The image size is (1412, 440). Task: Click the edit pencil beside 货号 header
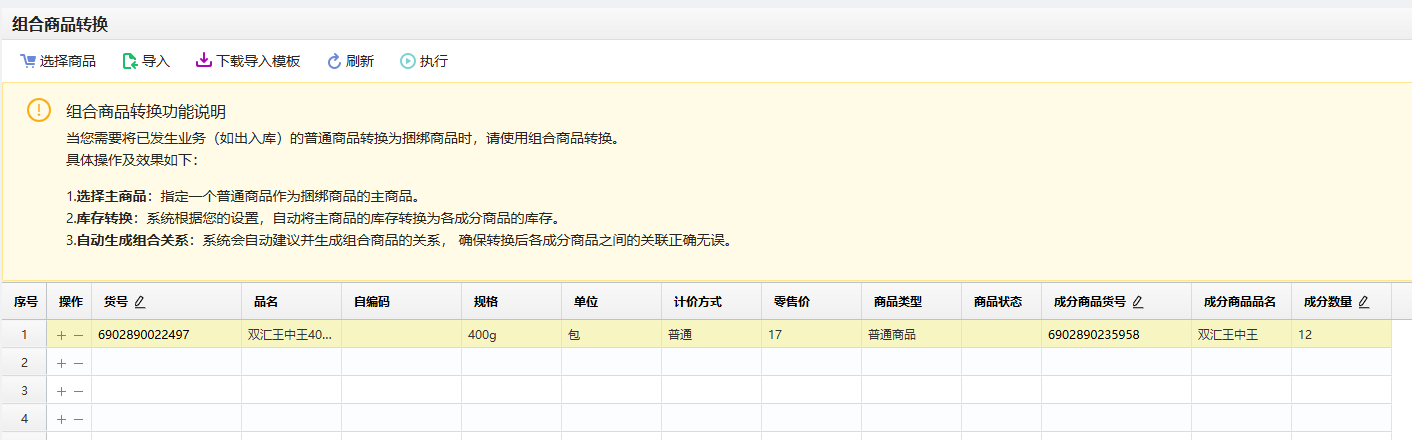(x=140, y=302)
